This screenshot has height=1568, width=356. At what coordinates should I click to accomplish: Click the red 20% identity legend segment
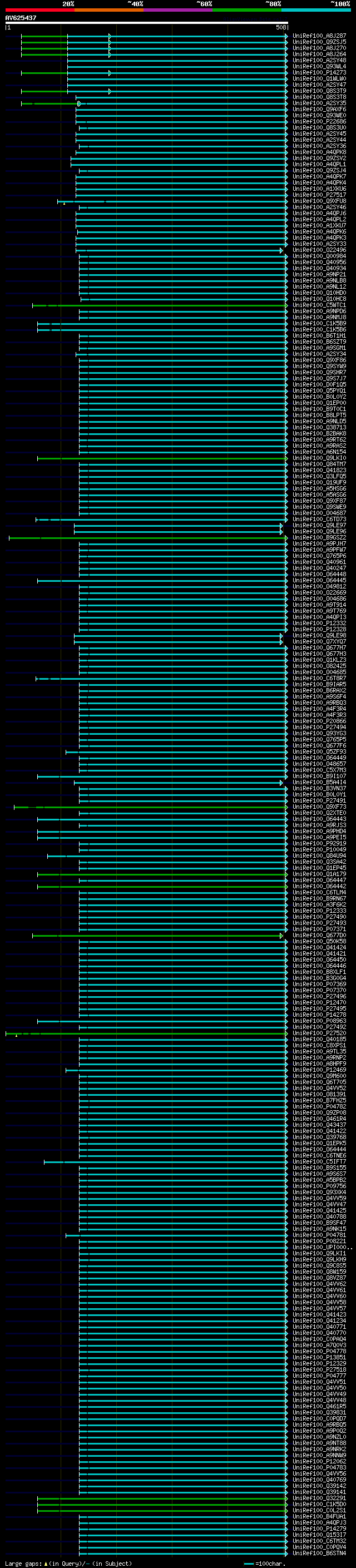(39, 10)
